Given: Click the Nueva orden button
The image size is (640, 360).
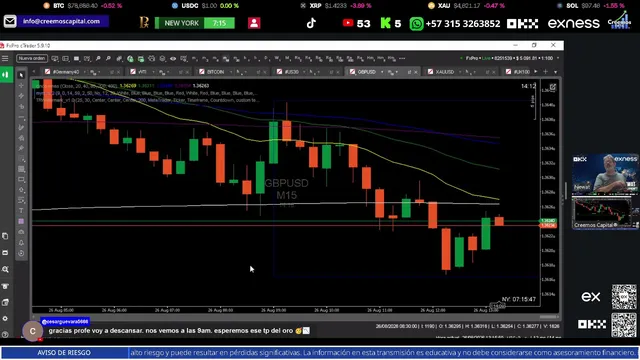Looking at the screenshot, I should pyautogui.click(x=32, y=59).
